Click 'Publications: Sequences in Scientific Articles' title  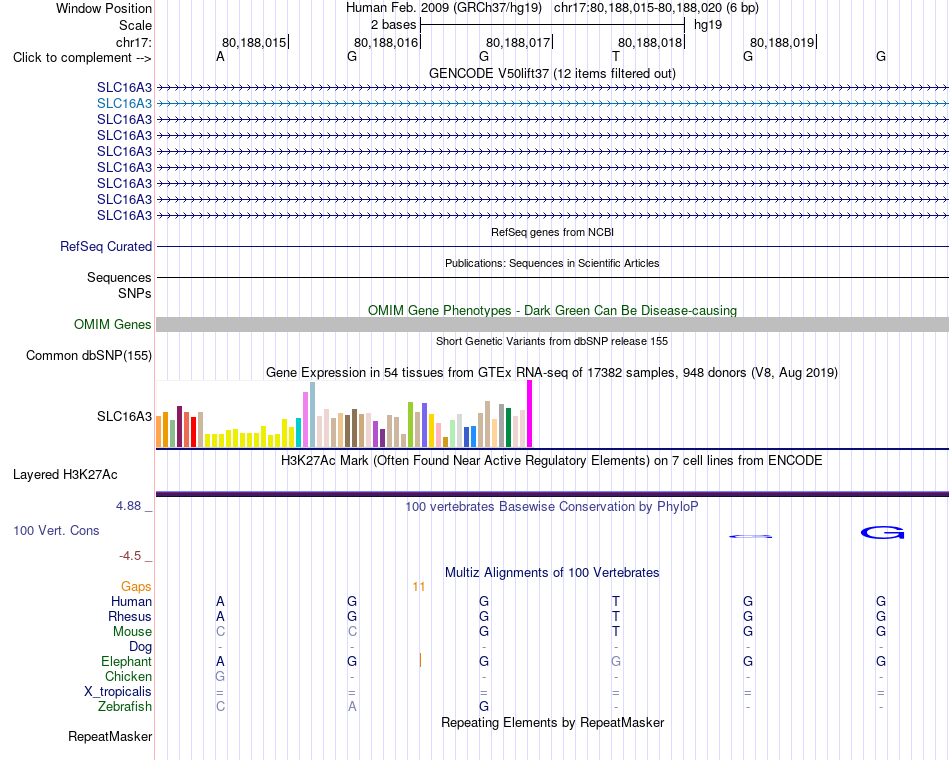click(552, 263)
